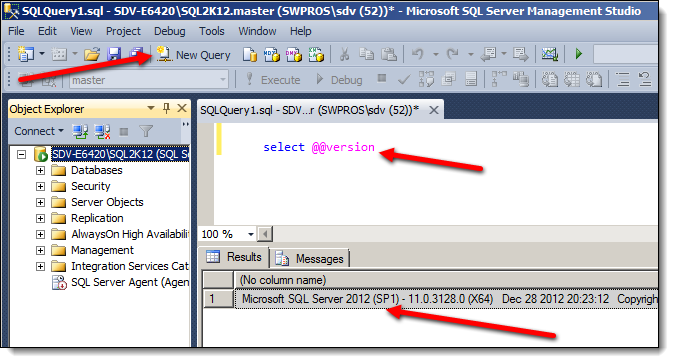Expand the Integration Services Catalogs folder
This screenshot has width=674, height=363.
pyautogui.click(x=40, y=266)
